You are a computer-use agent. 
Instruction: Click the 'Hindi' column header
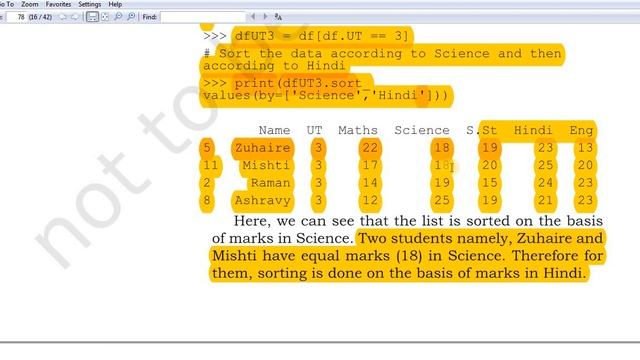(x=533, y=130)
